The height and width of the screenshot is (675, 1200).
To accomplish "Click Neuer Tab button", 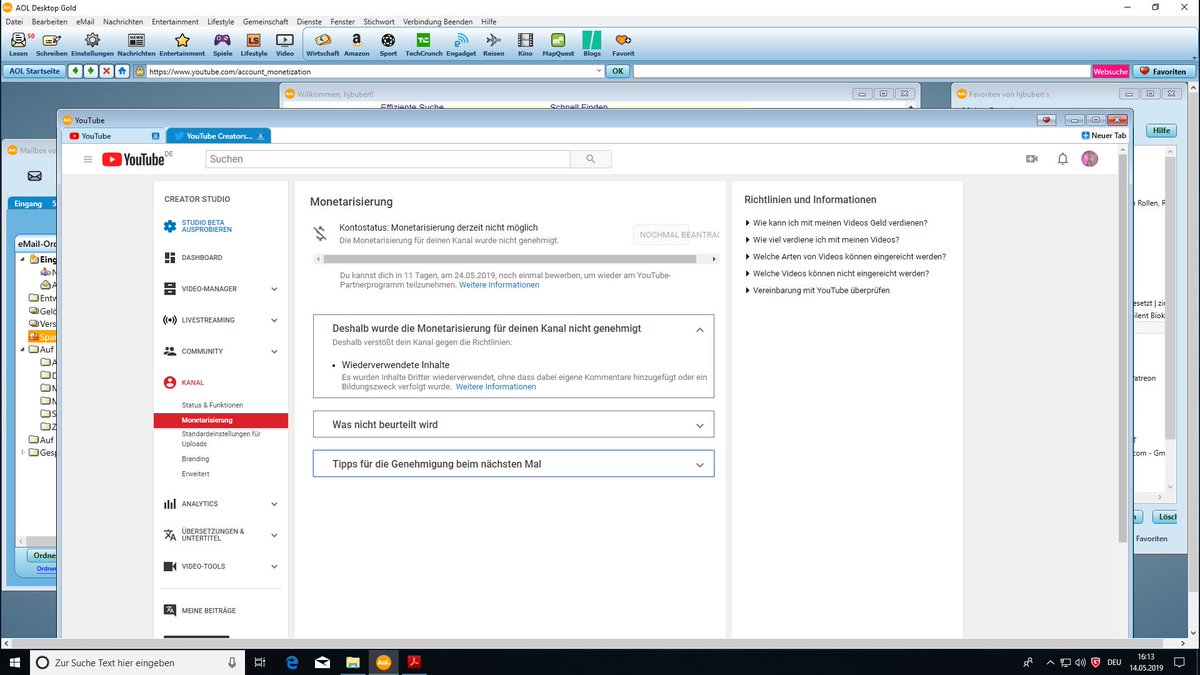I will point(1103,136).
